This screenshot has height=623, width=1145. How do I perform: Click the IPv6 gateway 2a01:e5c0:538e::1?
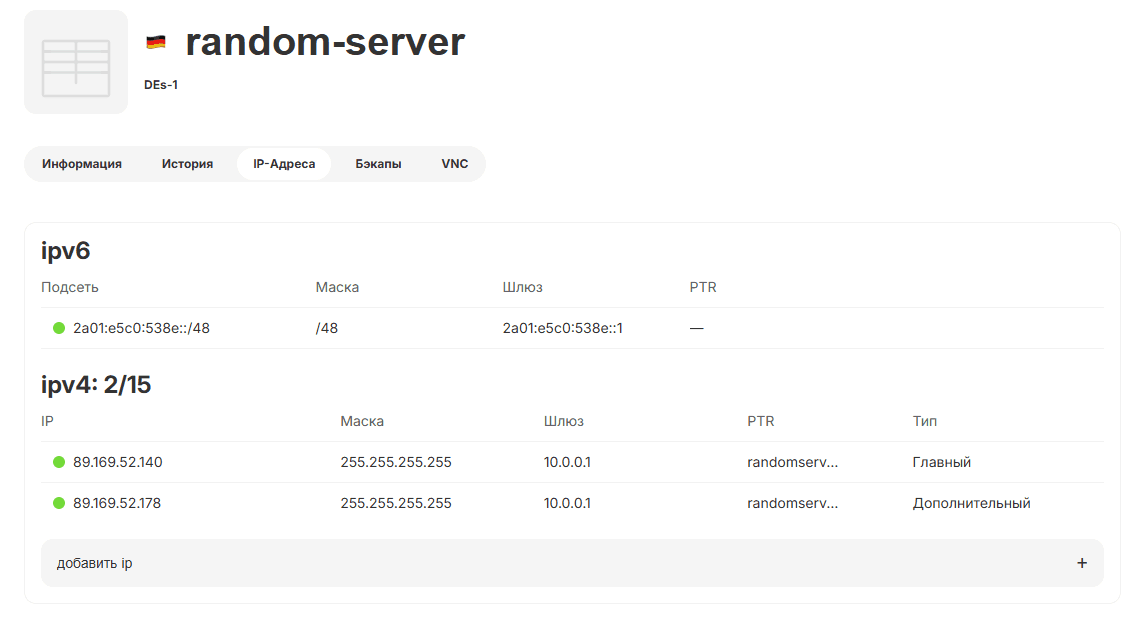[562, 328]
